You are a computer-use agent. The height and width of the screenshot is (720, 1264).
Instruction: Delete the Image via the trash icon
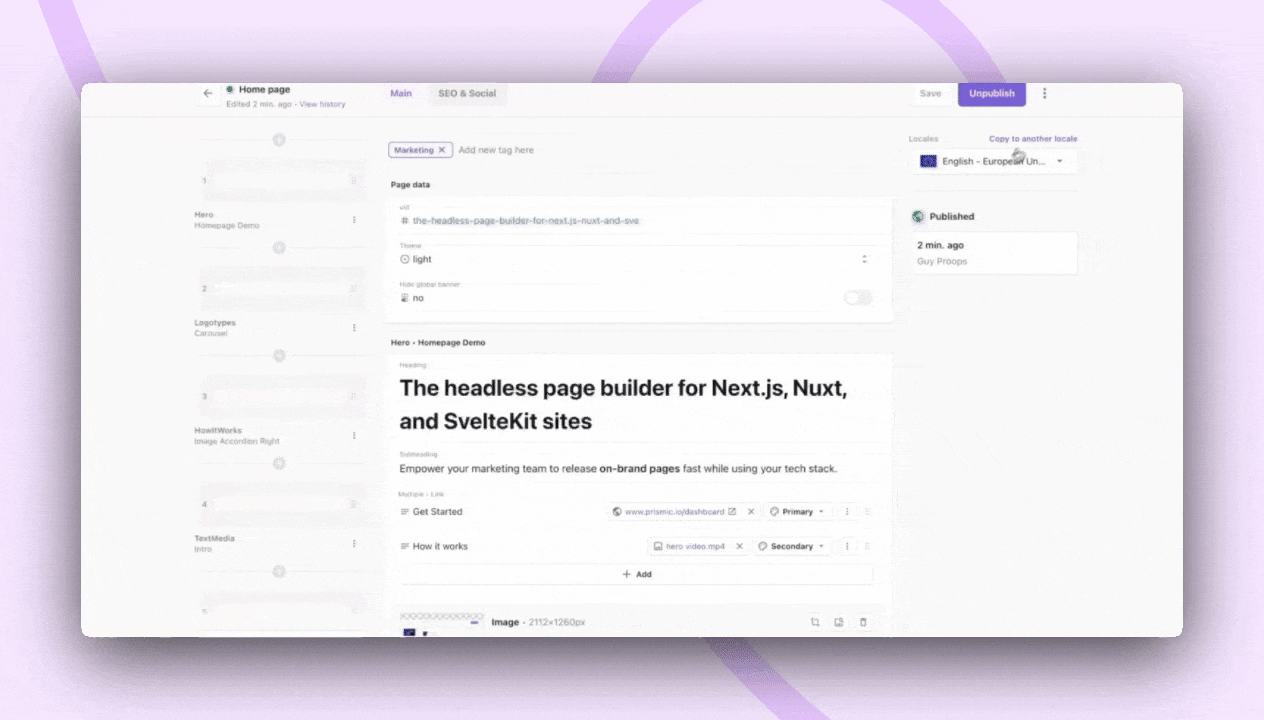pyautogui.click(x=862, y=622)
